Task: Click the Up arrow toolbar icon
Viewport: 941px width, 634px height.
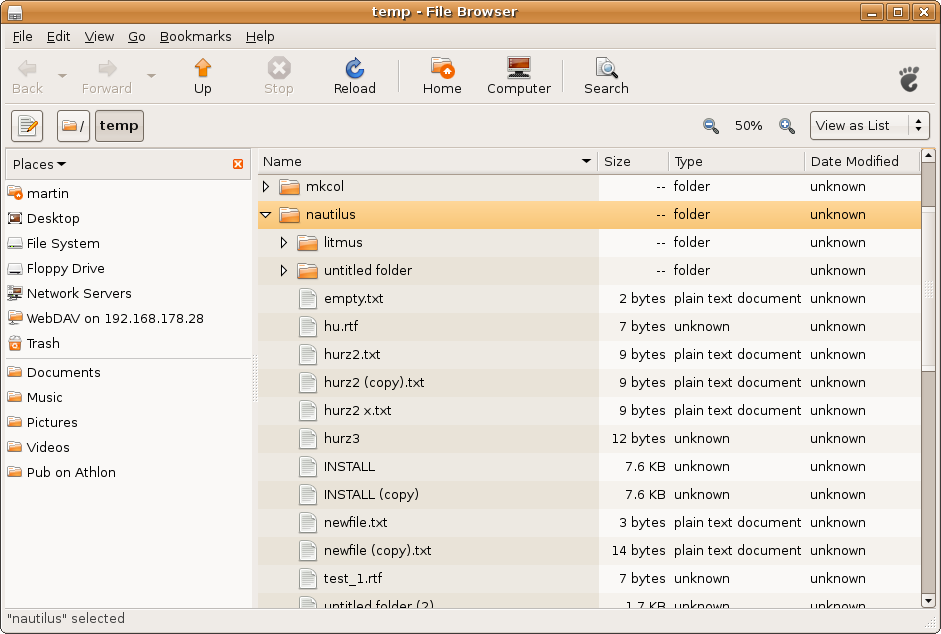Action: click(x=203, y=69)
